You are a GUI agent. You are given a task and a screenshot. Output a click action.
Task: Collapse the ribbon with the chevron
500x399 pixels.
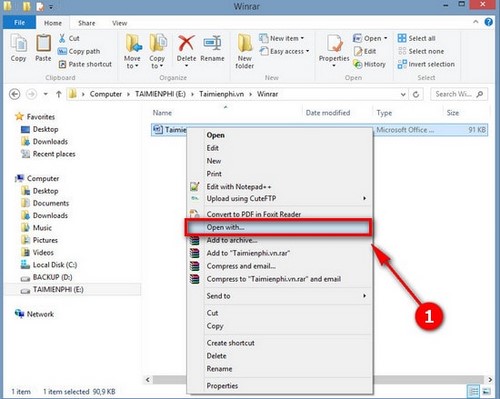click(476, 22)
